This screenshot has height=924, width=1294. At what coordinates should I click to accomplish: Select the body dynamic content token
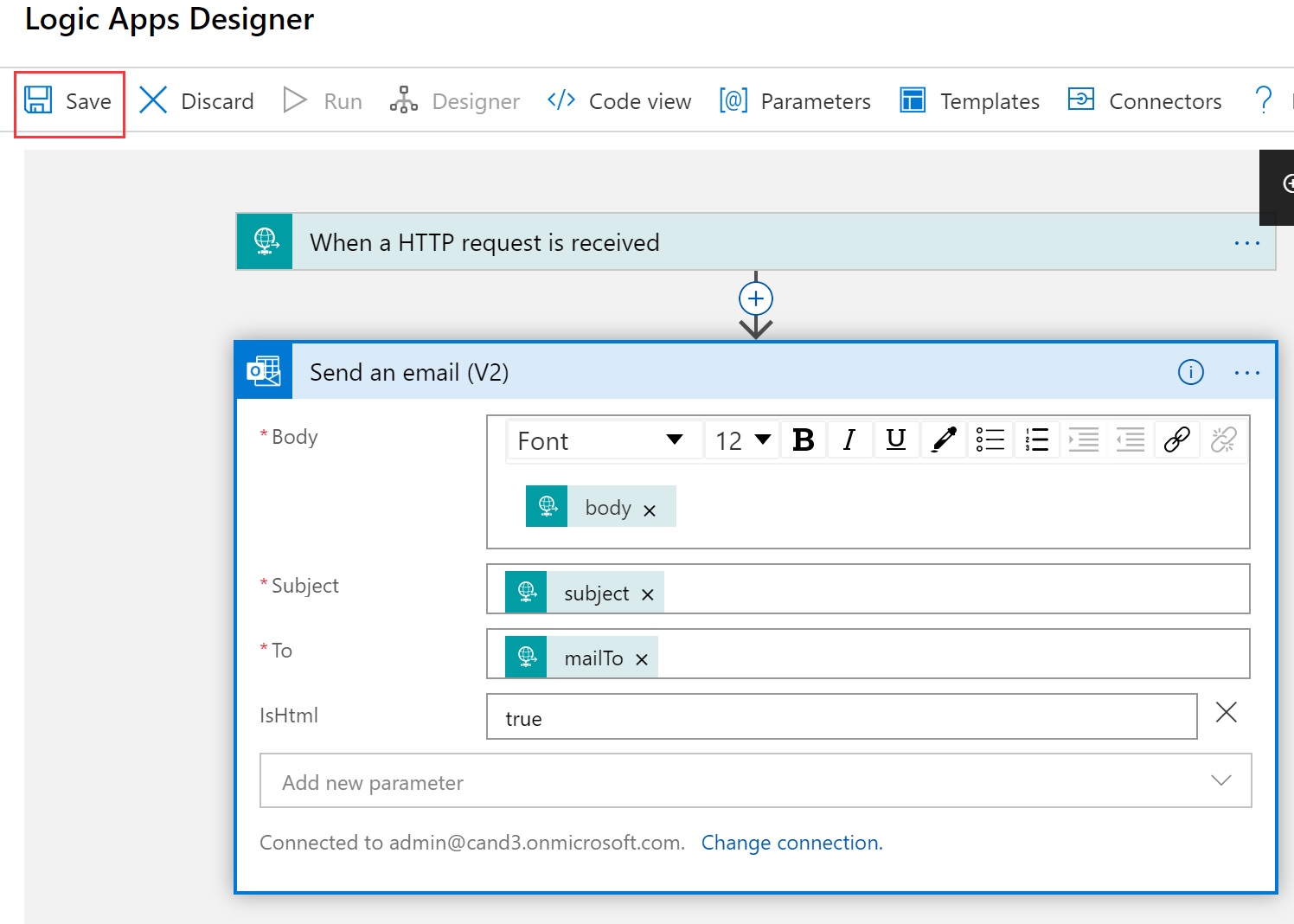point(600,507)
